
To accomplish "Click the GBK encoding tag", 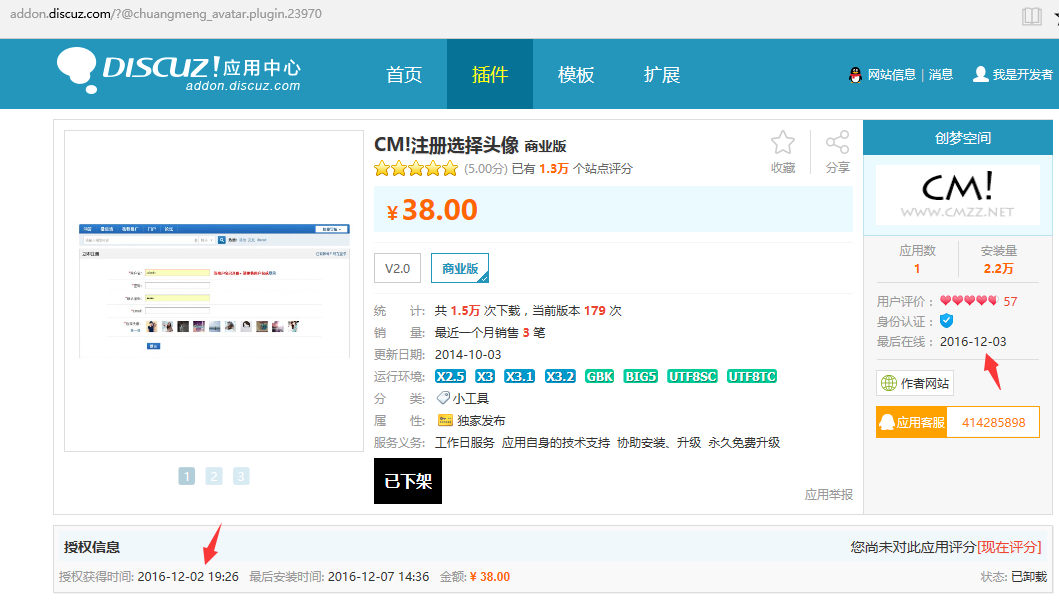I will click(x=600, y=376).
